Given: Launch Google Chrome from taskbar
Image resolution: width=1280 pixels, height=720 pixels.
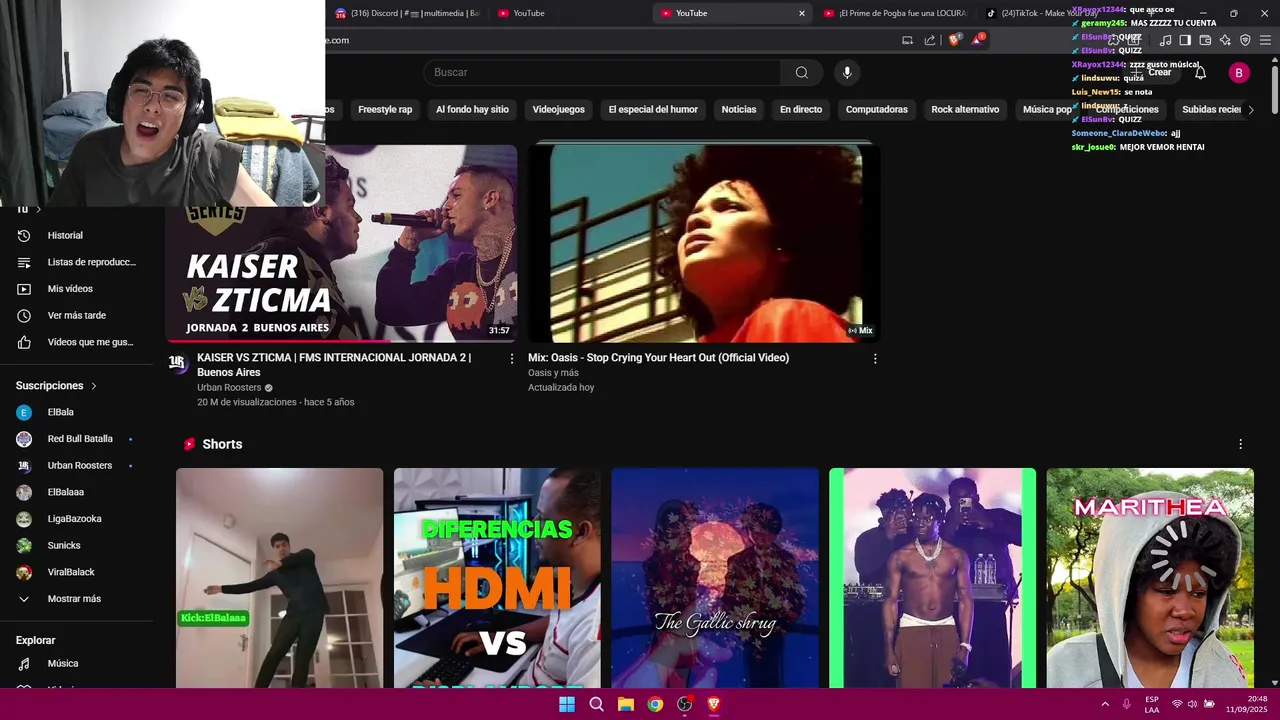Looking at the screenshot, I should point(655,704).
